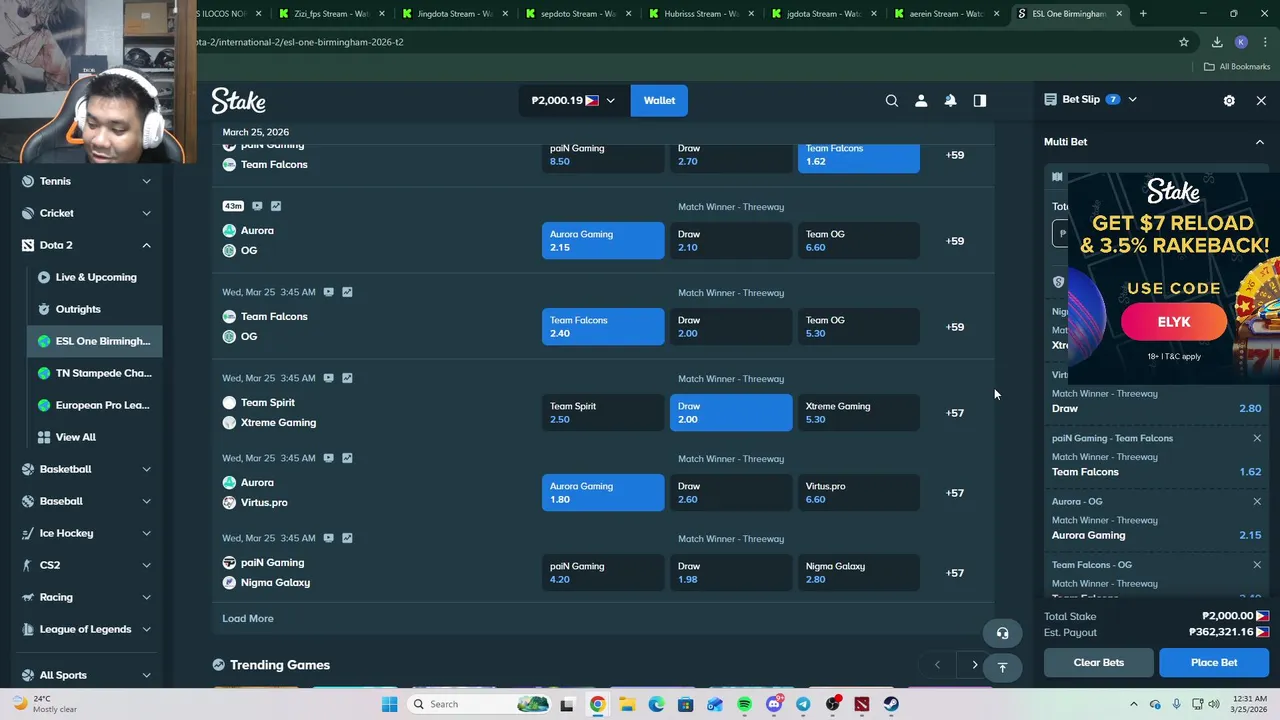Image resolution: width=1280 pixels, height=720 pixels.
Task: Show next Trending Games with right arrow
Action: pyautogui.click(x=975, y=665)
